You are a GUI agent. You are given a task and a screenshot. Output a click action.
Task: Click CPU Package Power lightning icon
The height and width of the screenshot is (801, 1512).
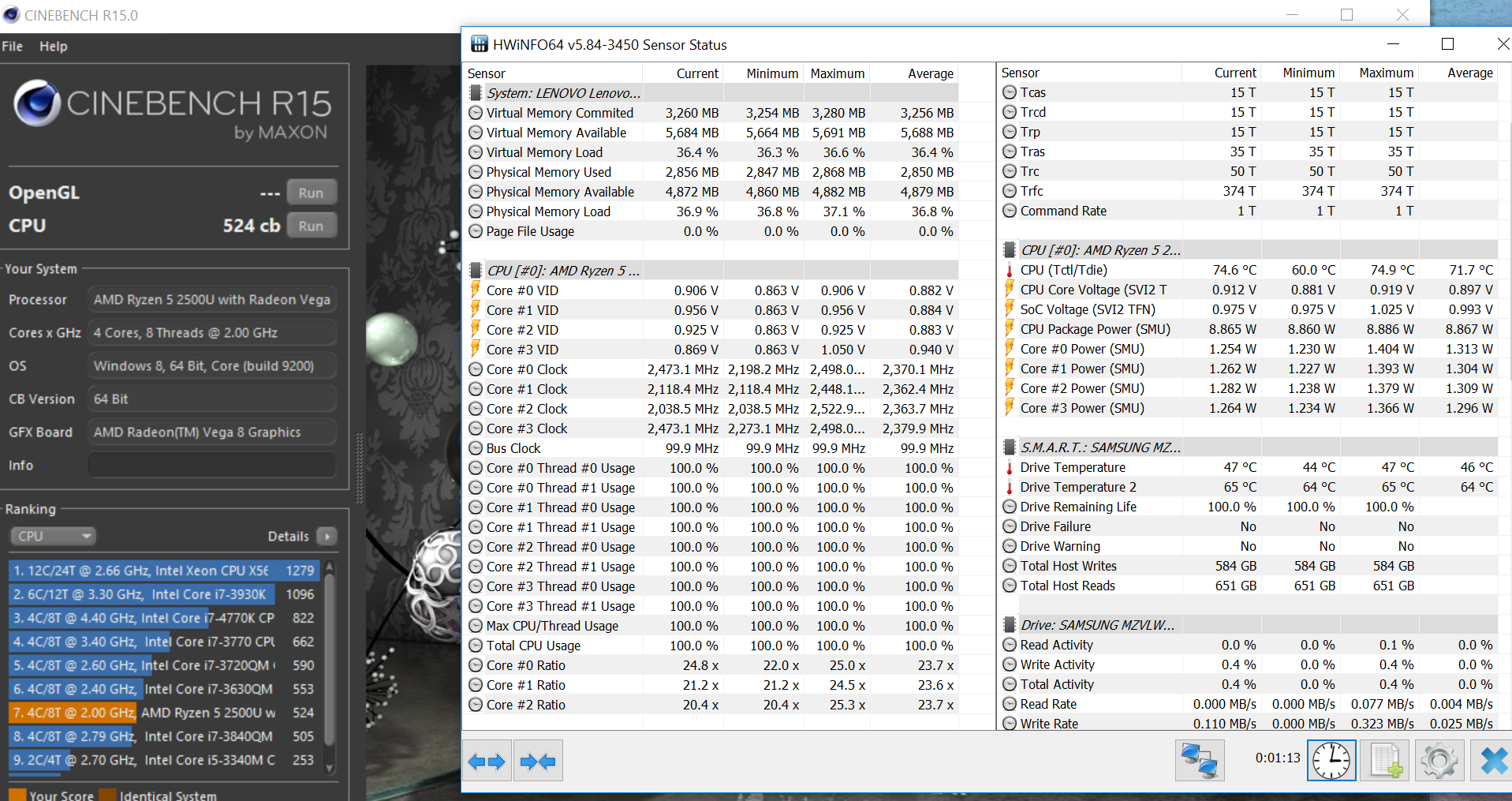click(x=1009, y=329)
